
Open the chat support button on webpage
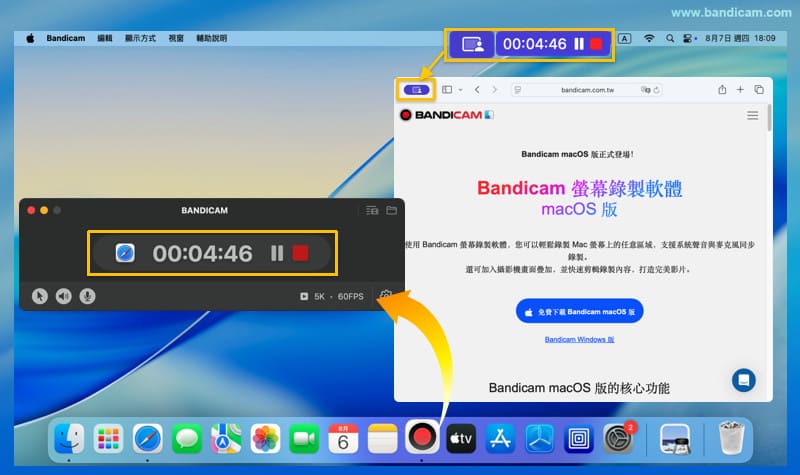[x=744, y=380]
